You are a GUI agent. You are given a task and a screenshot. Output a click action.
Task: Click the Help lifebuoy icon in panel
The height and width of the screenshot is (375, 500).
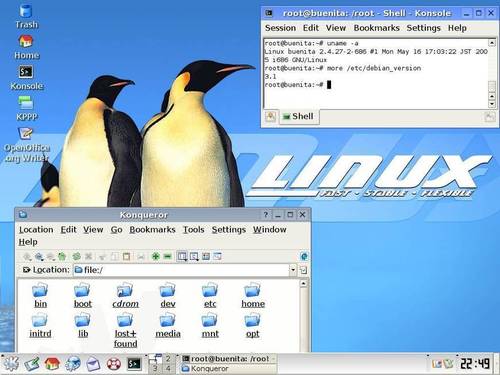click(x=114, y=364)
